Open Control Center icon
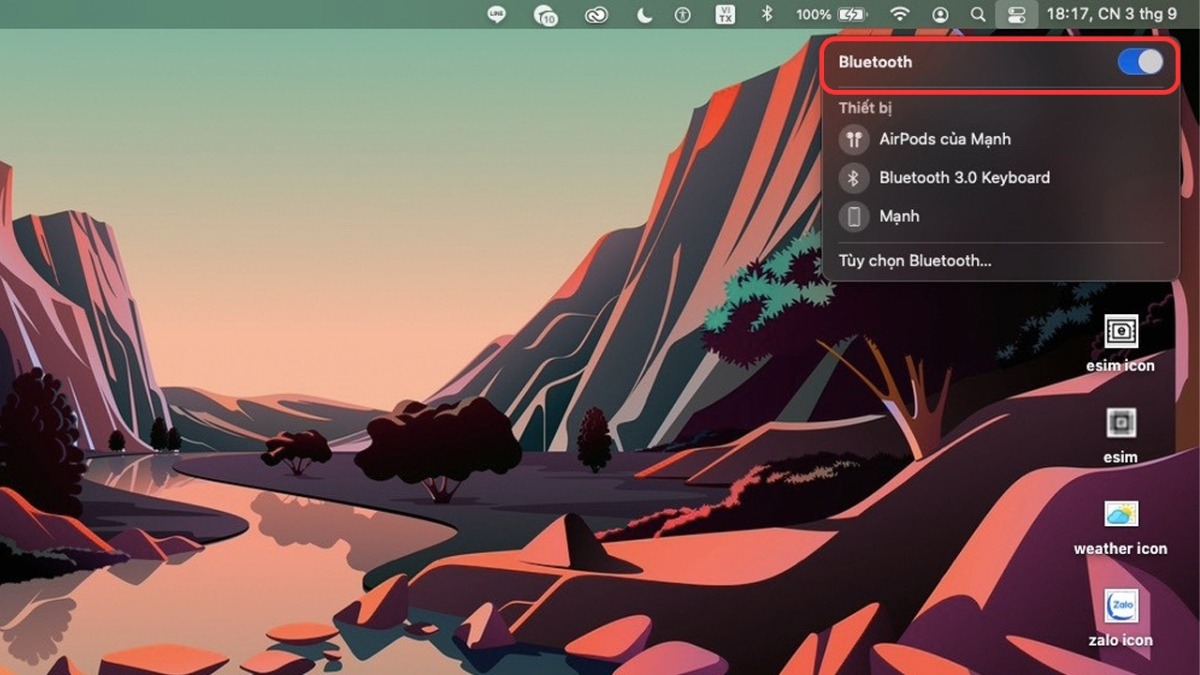 [x=1017, y=14]
